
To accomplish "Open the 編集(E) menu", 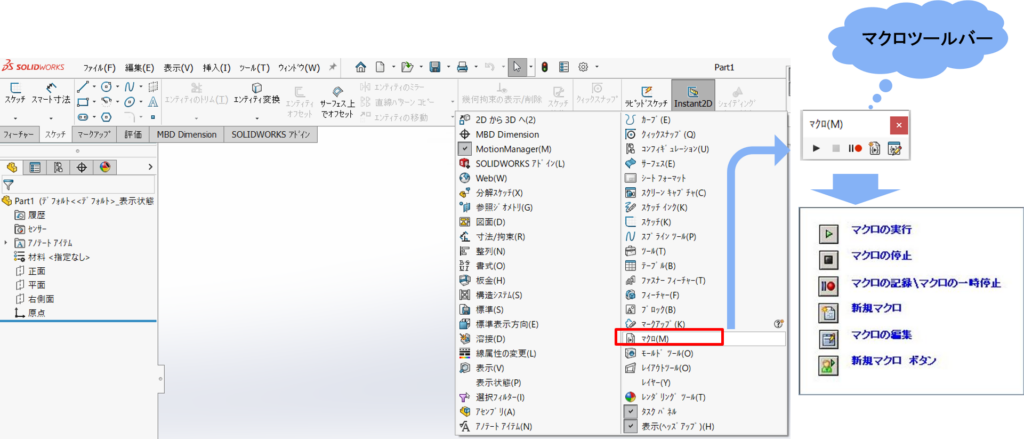I will pyautogui.click(x=139, y=67).
